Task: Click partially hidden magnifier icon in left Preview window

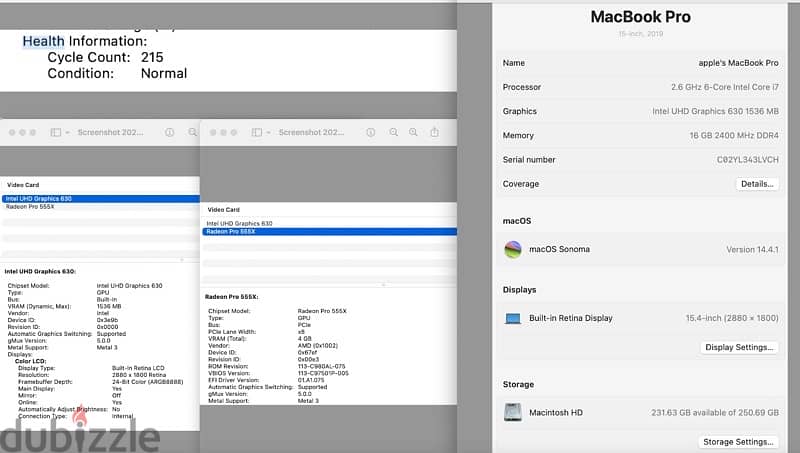Action: pyautogui.click(x=193, y=132)
